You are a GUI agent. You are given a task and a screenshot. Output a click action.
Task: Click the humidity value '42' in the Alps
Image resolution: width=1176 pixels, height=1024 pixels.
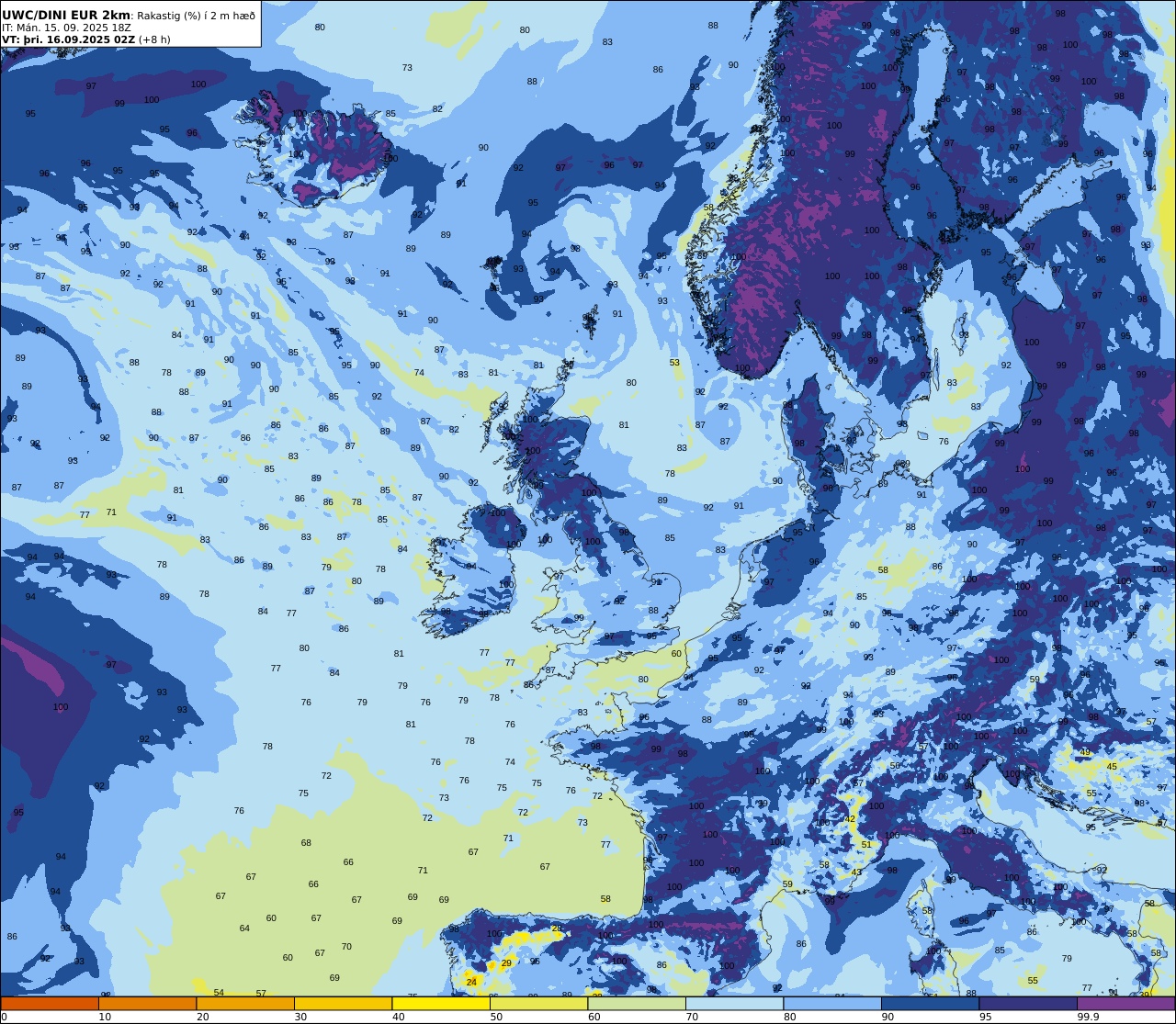tap(851, 819)
